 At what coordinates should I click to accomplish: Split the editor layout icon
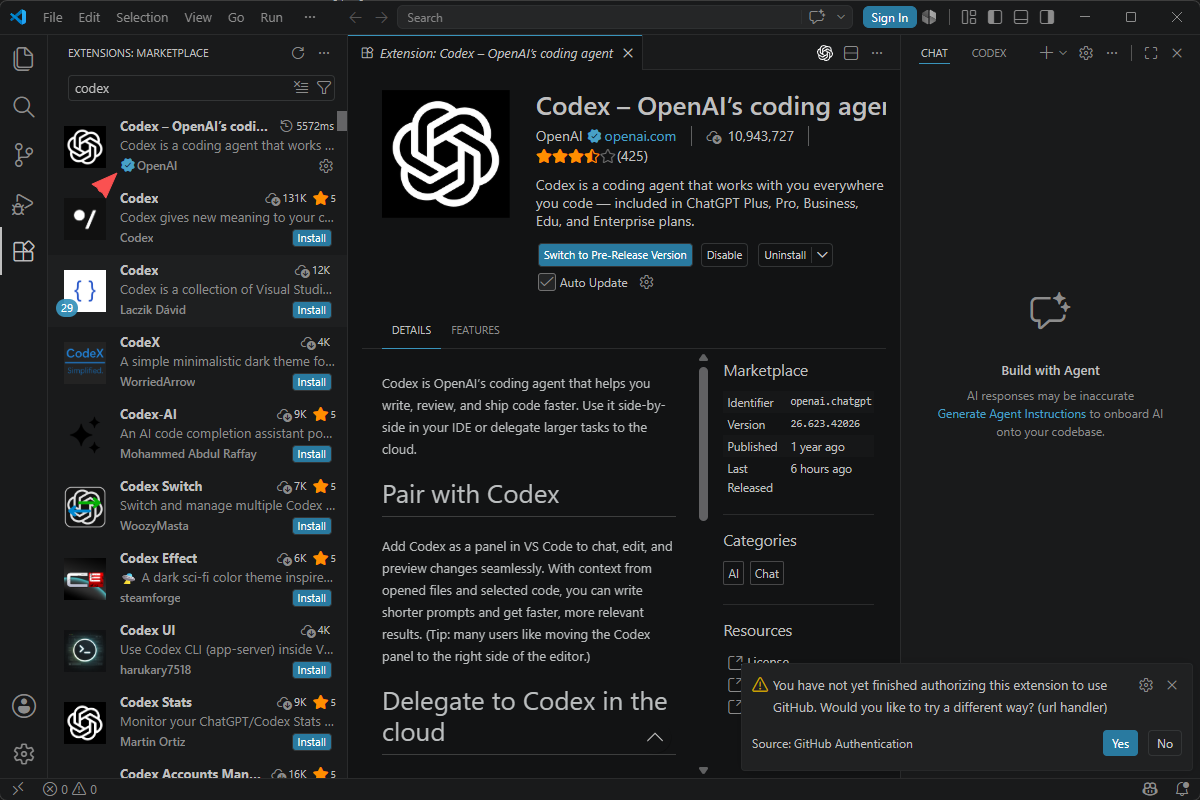coord(851,53)
